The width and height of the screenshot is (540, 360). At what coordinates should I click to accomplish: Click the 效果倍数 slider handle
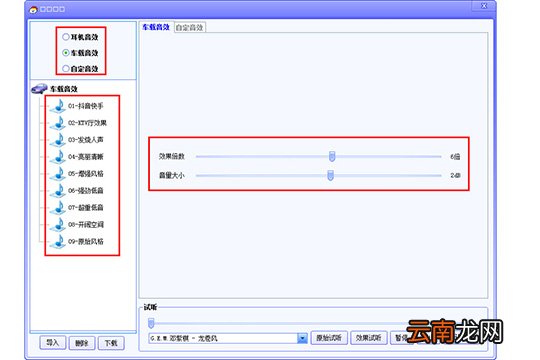click(332, 156)
